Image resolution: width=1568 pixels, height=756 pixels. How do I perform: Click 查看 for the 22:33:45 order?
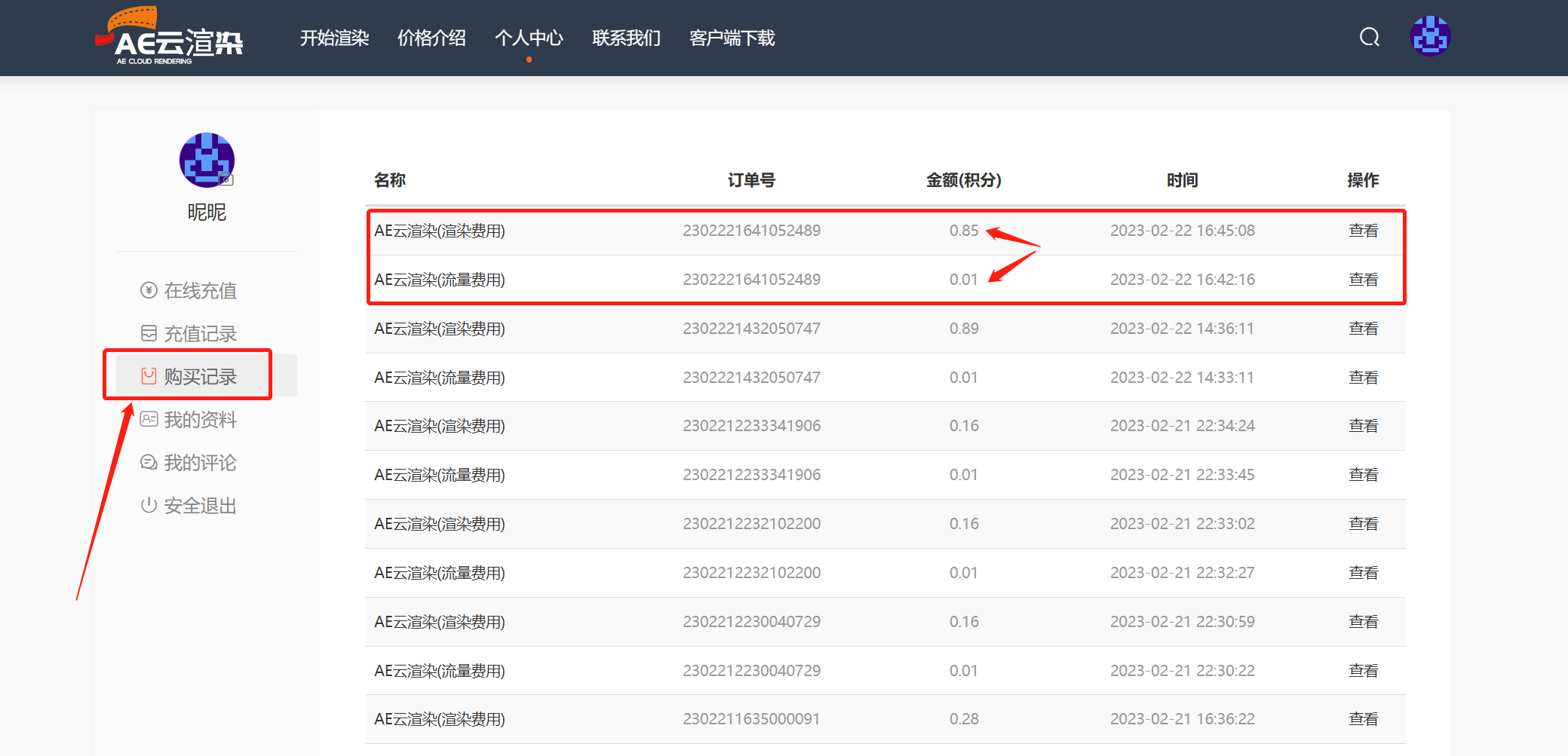[1363, 475]
